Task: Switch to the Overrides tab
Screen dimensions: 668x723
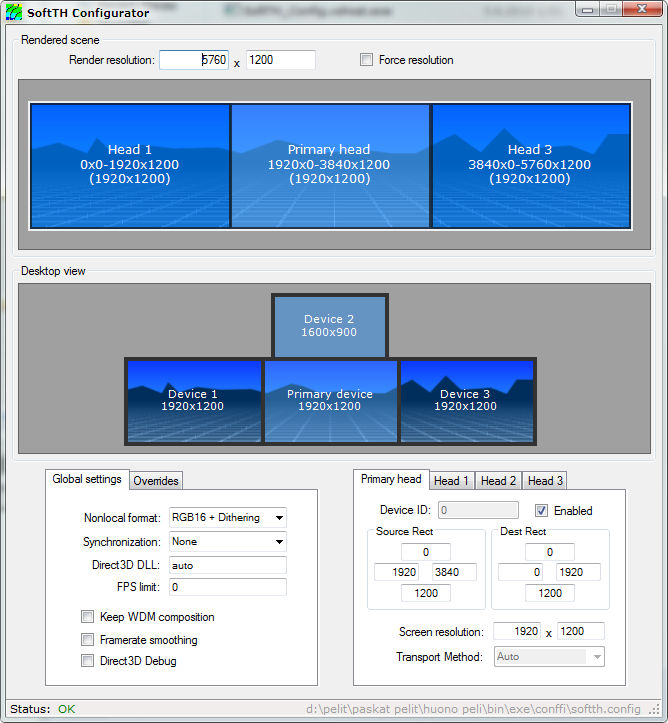Action: [x=156, y=480]
